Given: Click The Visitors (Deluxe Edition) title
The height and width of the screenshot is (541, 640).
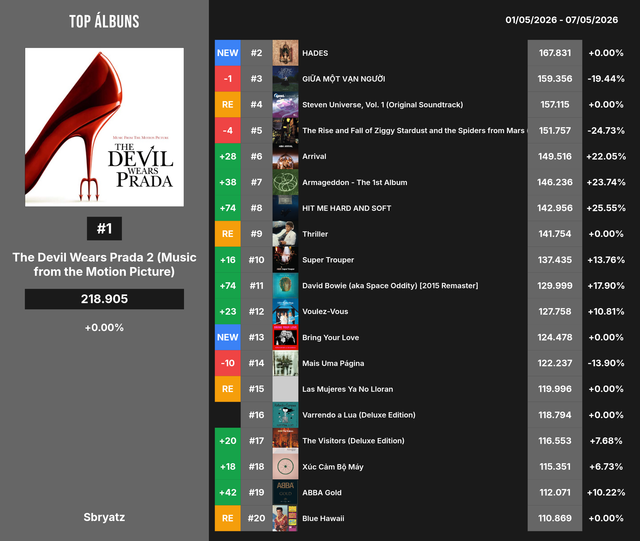Looking at the screenshot, I should pos(353,441).
